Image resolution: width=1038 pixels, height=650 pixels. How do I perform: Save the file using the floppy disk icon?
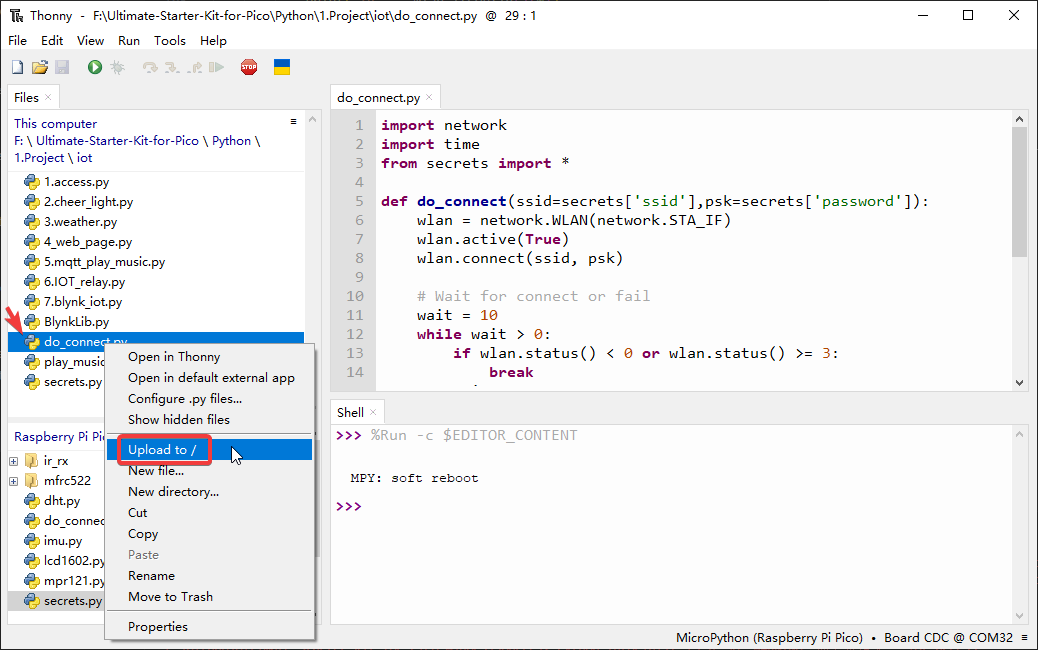(x=62, y=67)
